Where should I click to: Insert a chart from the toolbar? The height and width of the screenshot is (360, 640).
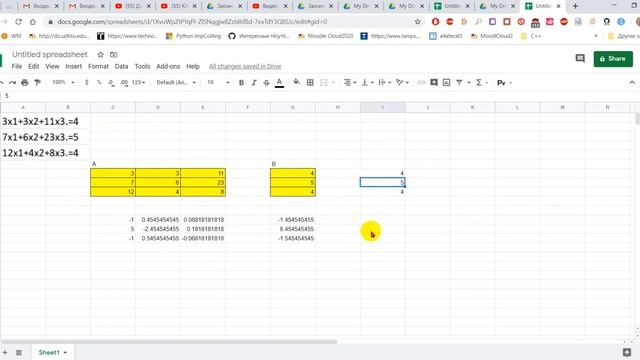(447, 82)
